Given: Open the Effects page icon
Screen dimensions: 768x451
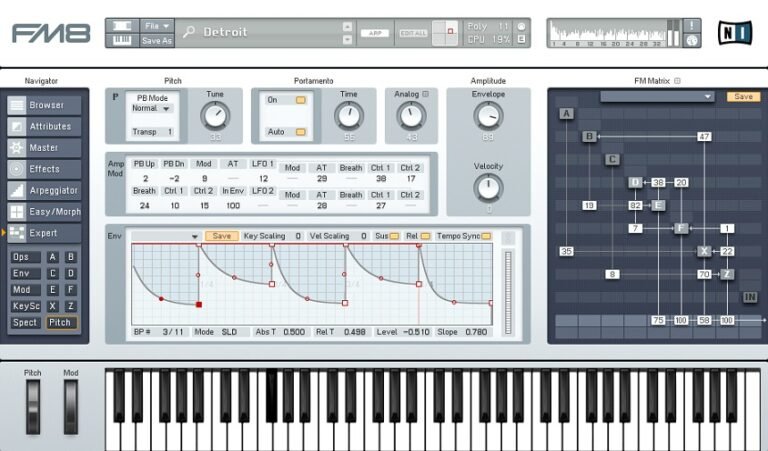Looking at the screenshot, I should click(x=17, y=169).
